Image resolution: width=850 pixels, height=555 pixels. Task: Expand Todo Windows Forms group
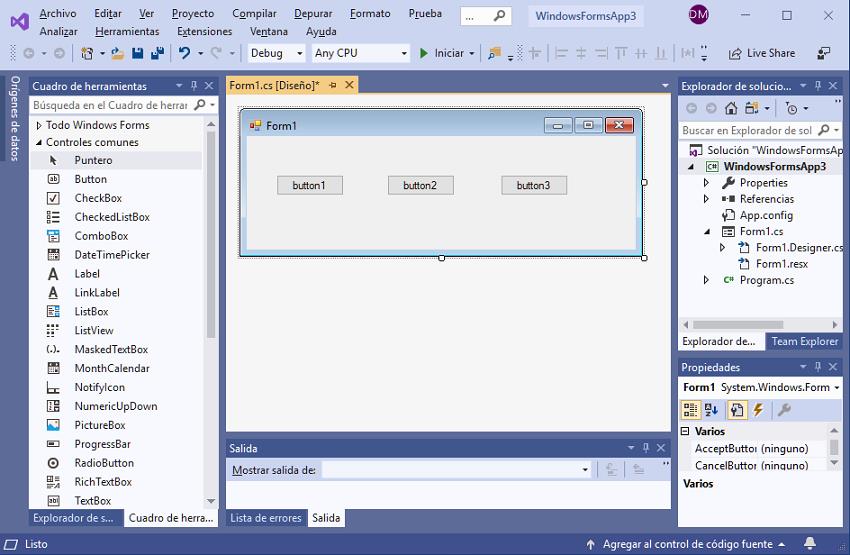[x=38, y=125]
